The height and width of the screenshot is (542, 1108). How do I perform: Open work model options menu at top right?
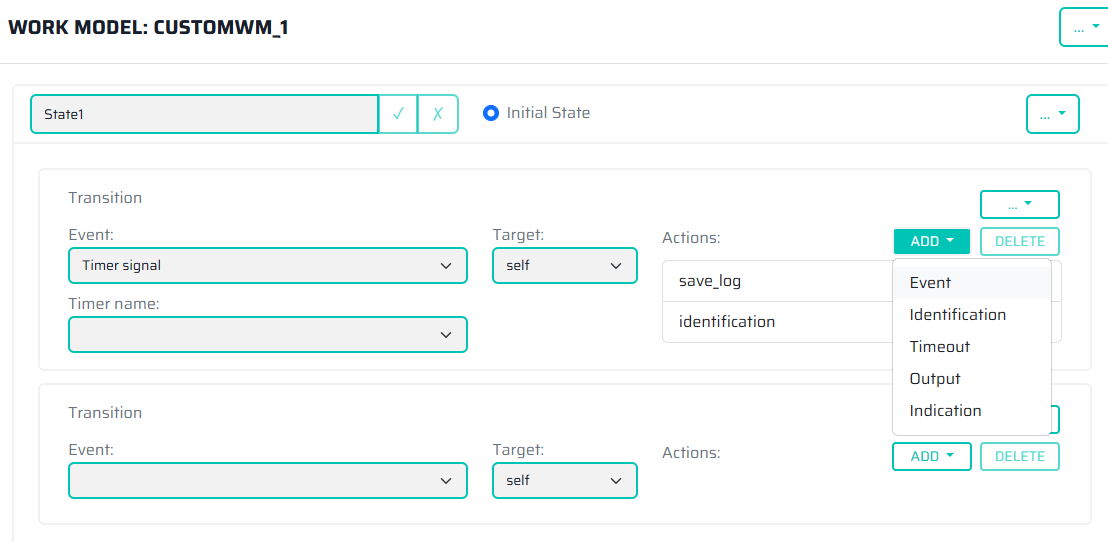point(1085,28)
